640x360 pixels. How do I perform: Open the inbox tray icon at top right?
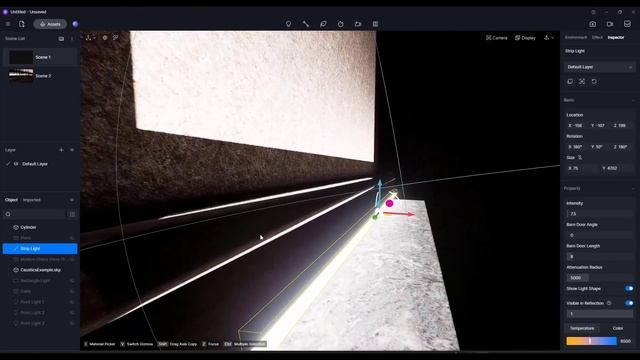tap(627, 24)
